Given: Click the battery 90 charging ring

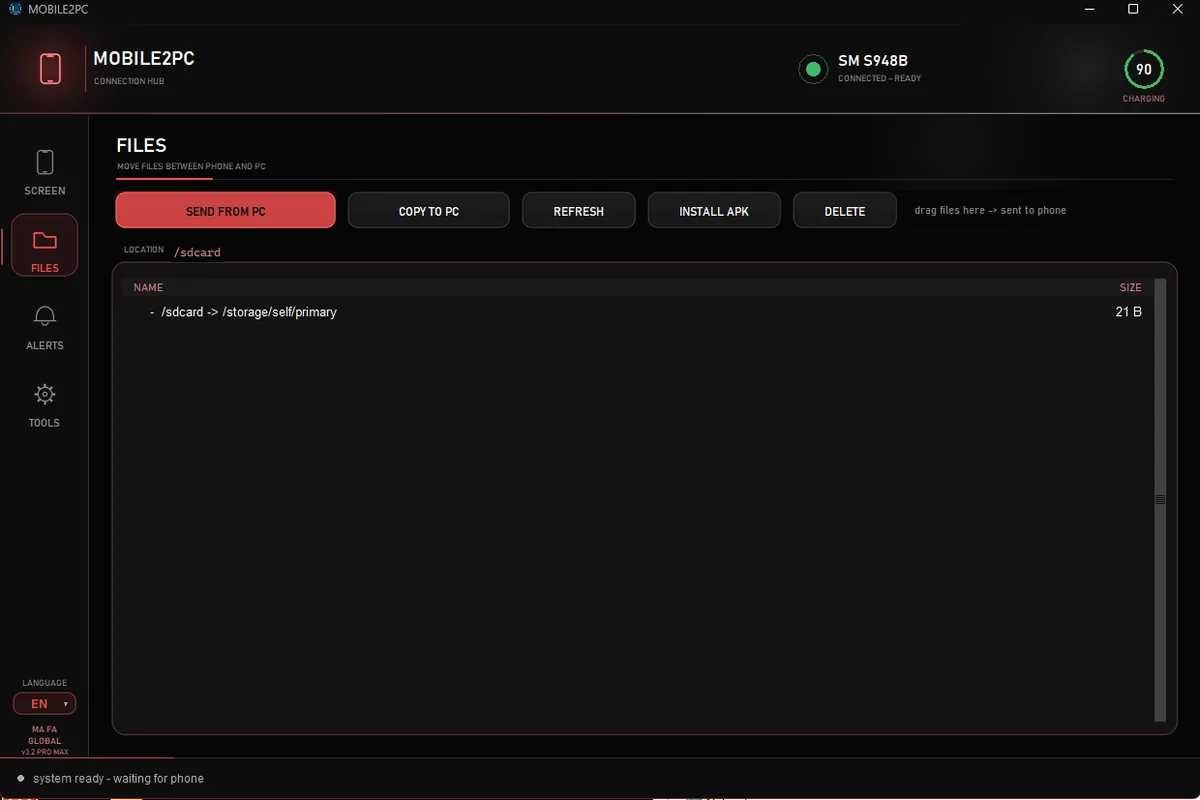Looking at the screenshot, I should pyautogui.click(x=1143, y=70).
